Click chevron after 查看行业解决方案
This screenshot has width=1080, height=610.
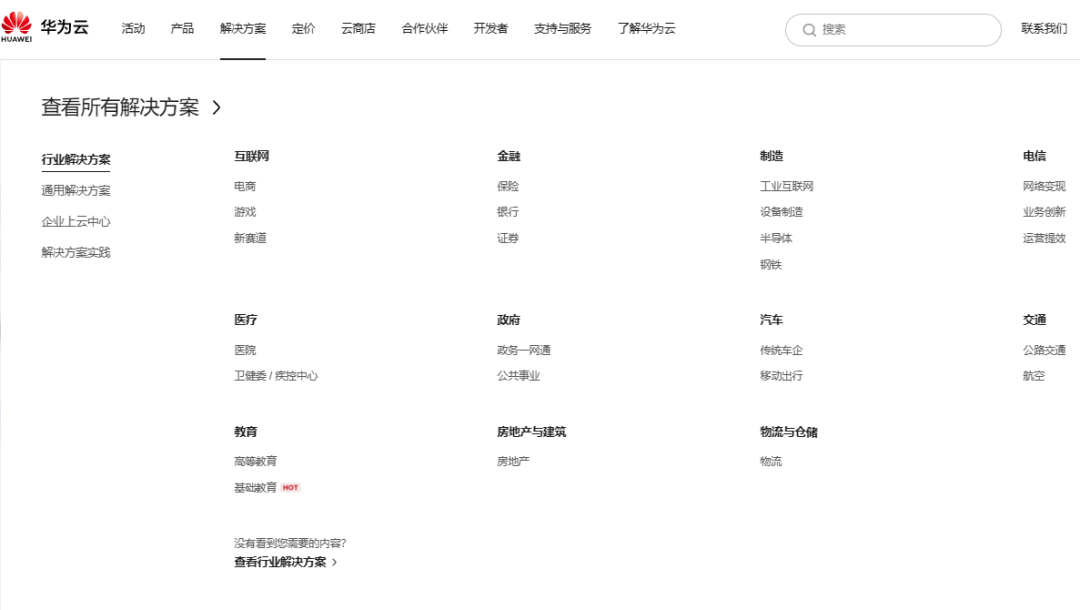pos(334,563)
